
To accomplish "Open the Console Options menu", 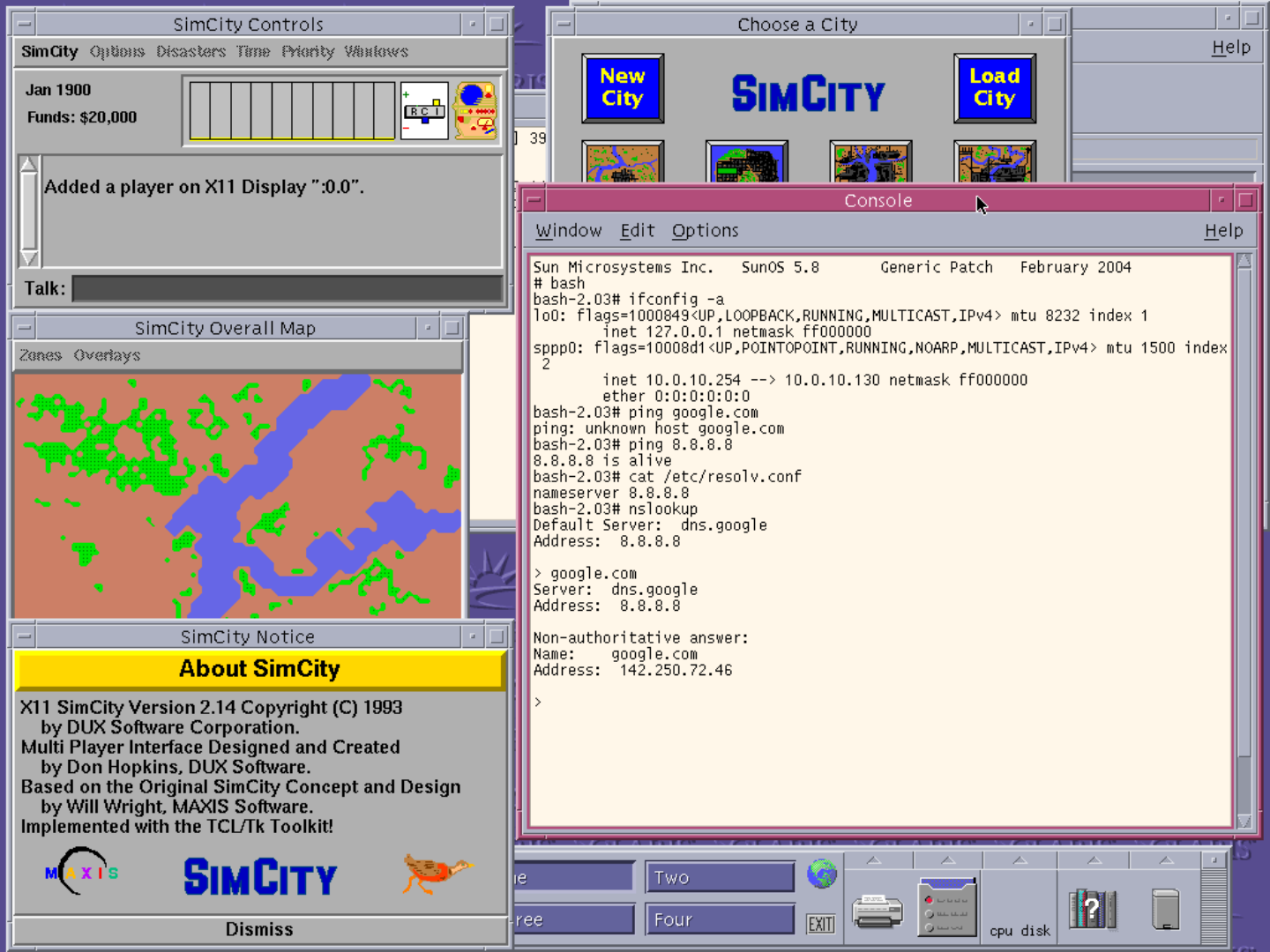I will [706, 231].
